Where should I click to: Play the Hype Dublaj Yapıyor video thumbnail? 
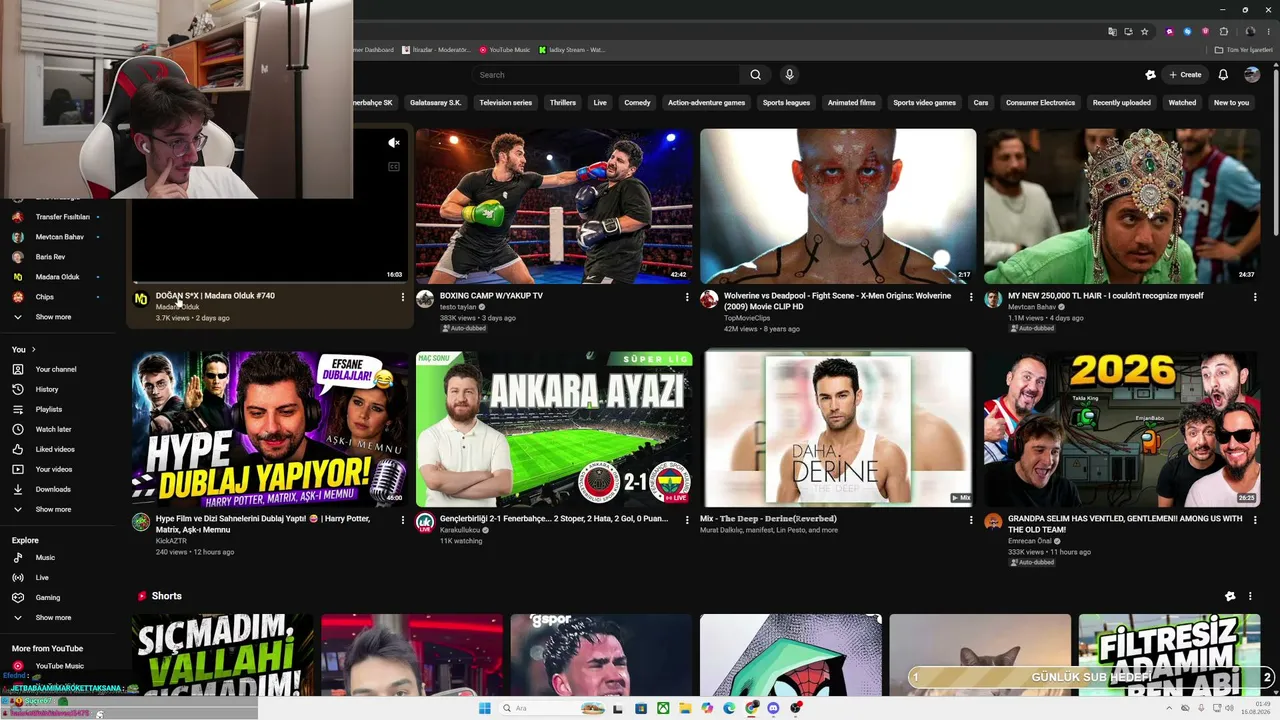[270, 429]
